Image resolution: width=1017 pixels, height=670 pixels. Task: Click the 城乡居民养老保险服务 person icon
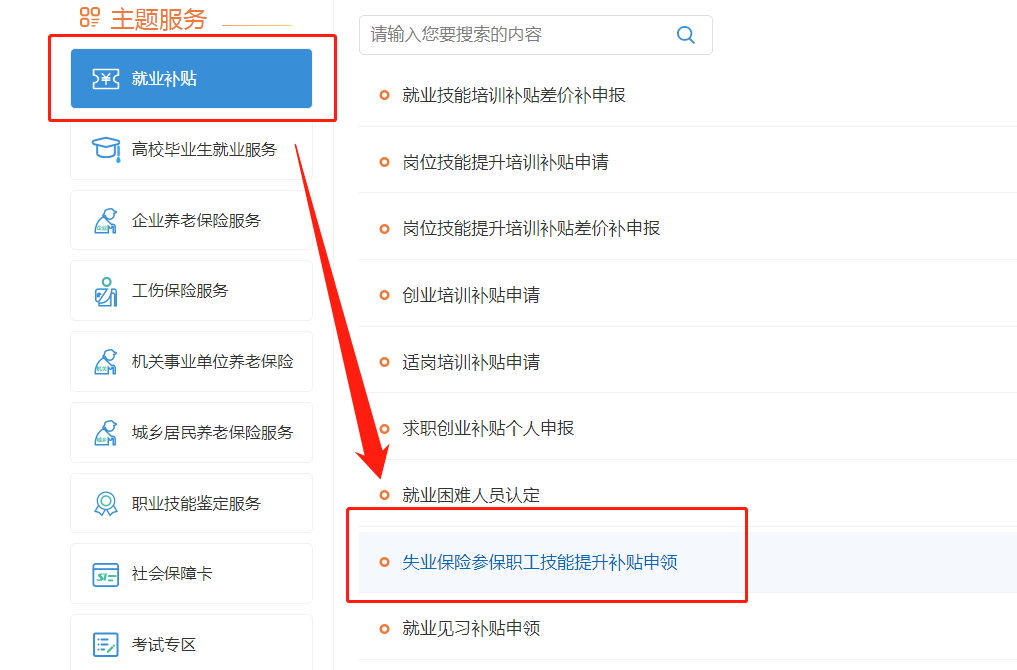[106, 433]
